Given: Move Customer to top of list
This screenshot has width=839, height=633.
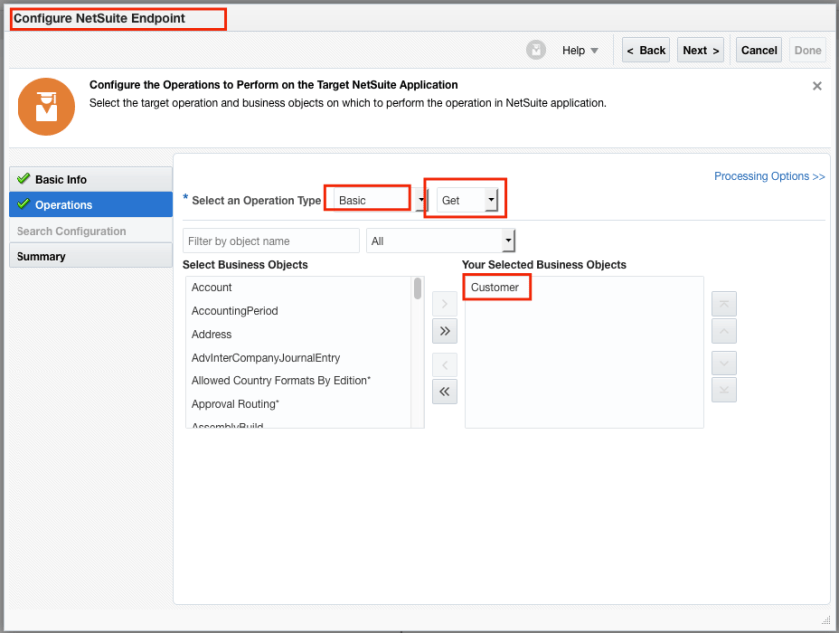Looking at the screenshot, I should (x=724, y=303).
